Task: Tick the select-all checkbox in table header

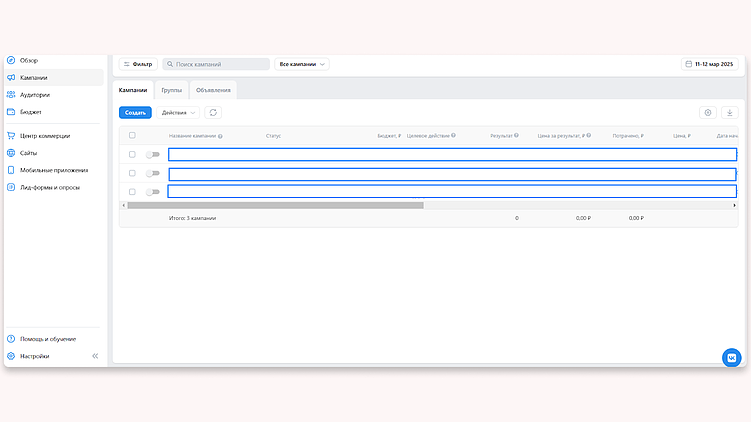Action: (132, 136)
